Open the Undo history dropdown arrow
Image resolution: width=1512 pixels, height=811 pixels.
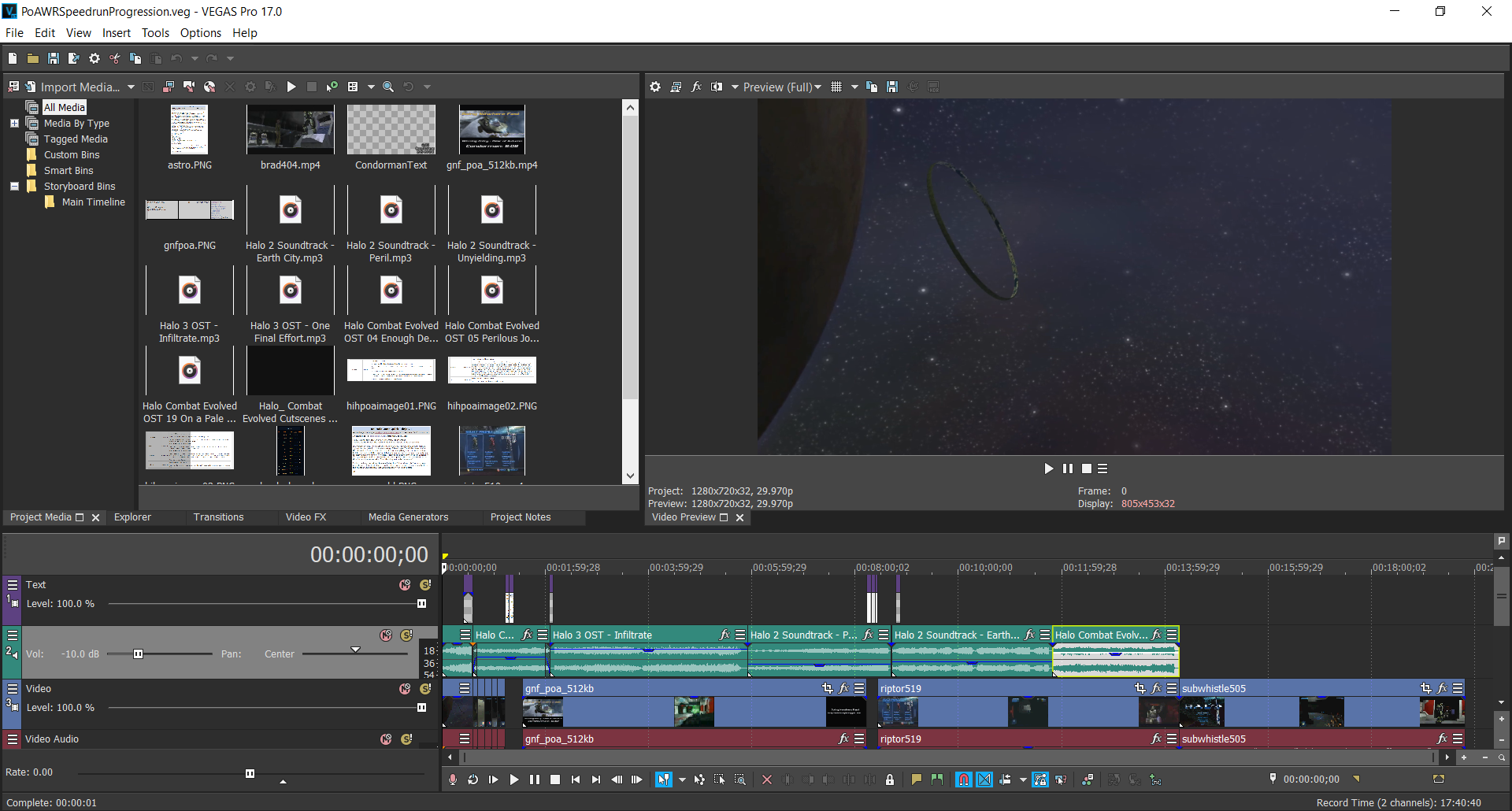195,58
